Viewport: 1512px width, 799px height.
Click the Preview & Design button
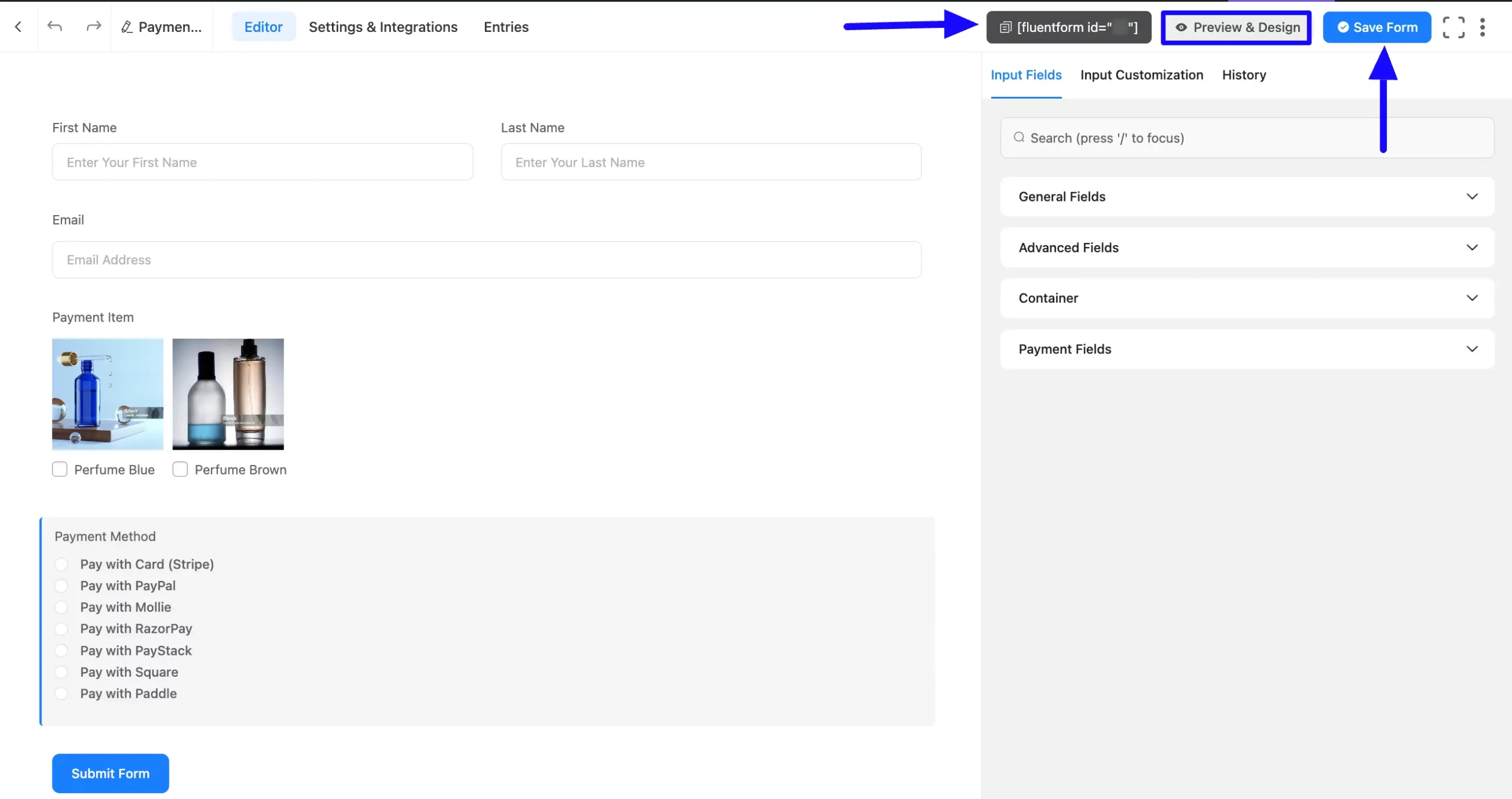(x=1237, y=27)
